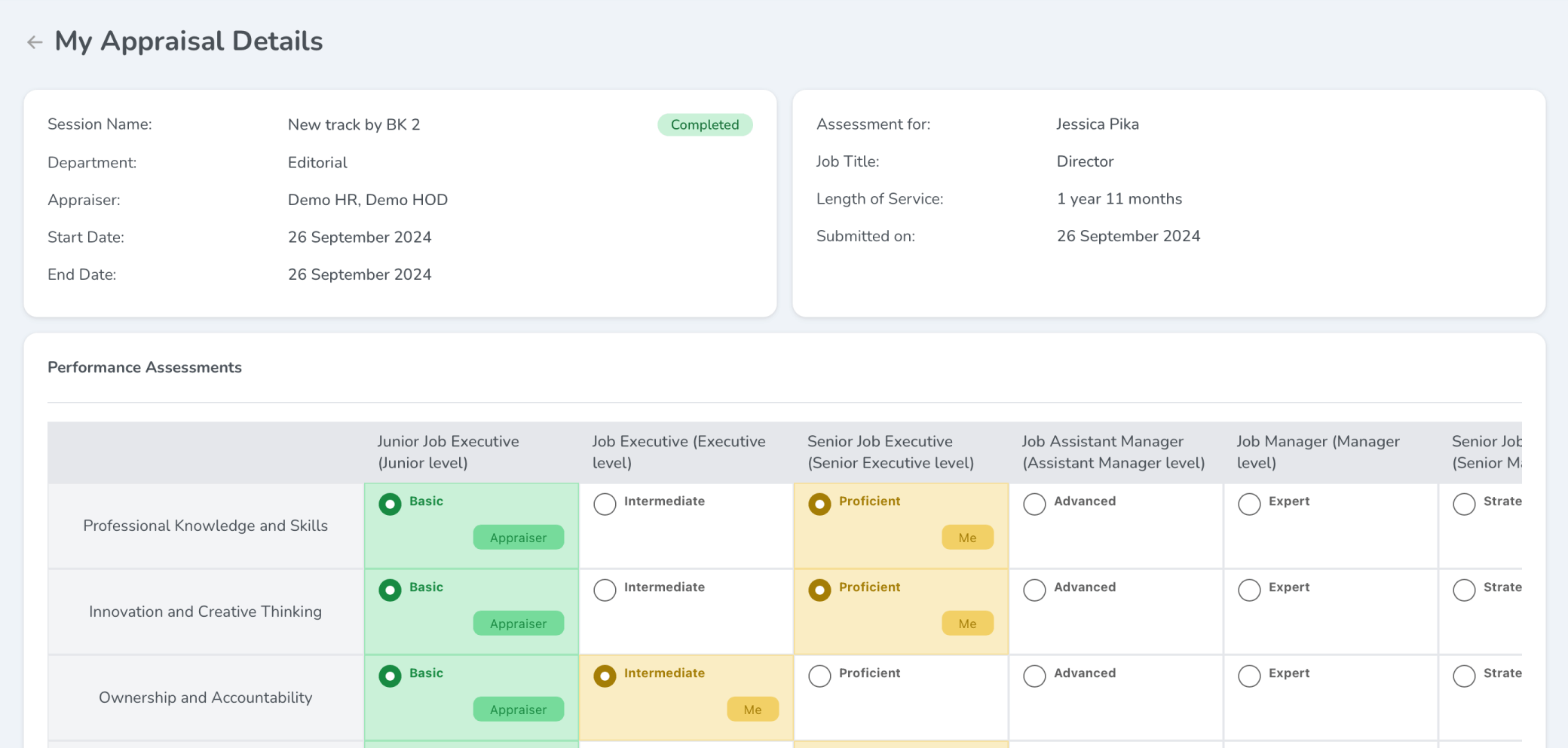Select Expert for Professional Knowledge and Skills
This screenshot has width=1568, height=748.
1249,504
